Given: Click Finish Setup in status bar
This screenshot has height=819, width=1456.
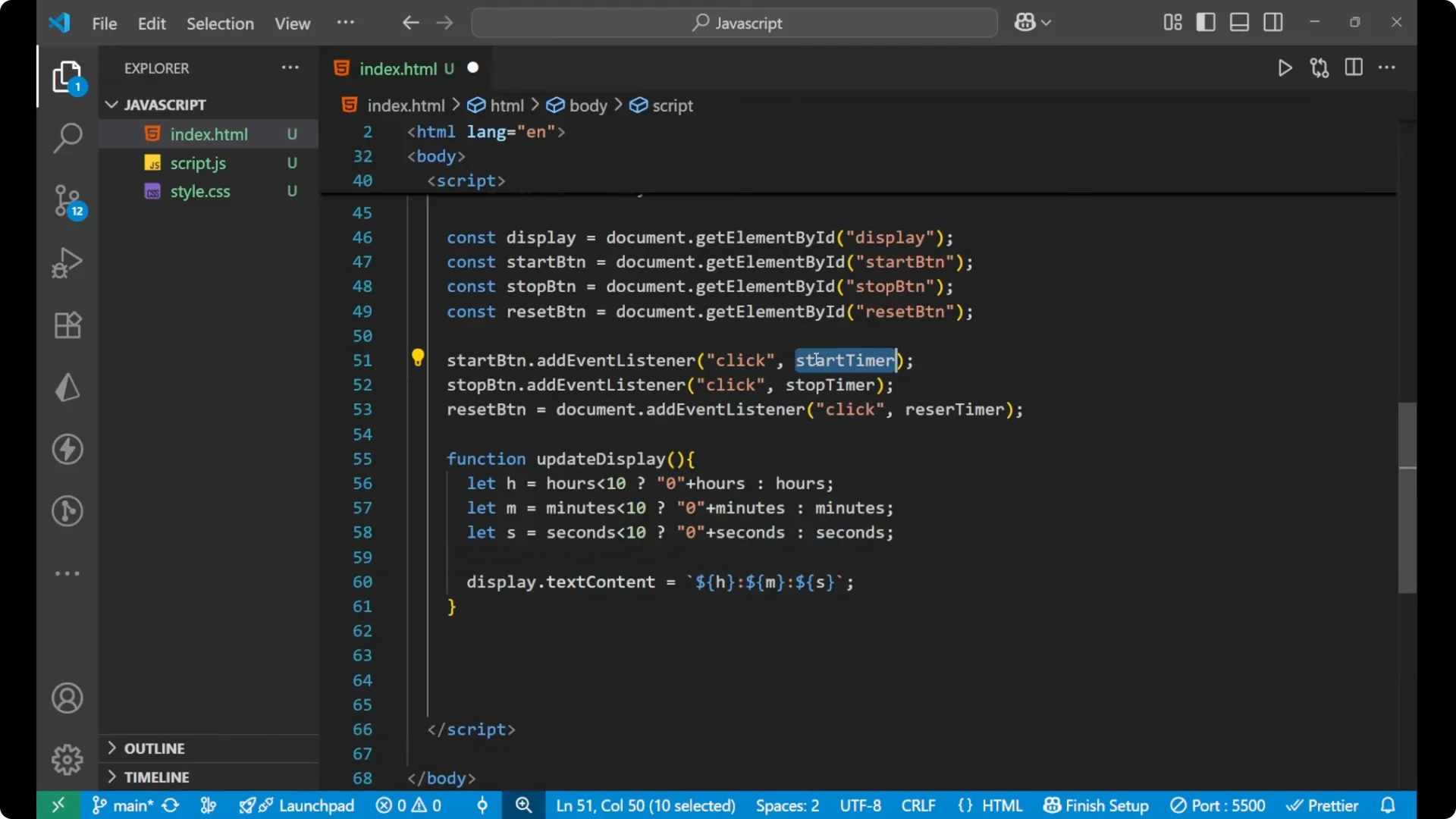Looking at the screenshot, I should (1096, 805).
